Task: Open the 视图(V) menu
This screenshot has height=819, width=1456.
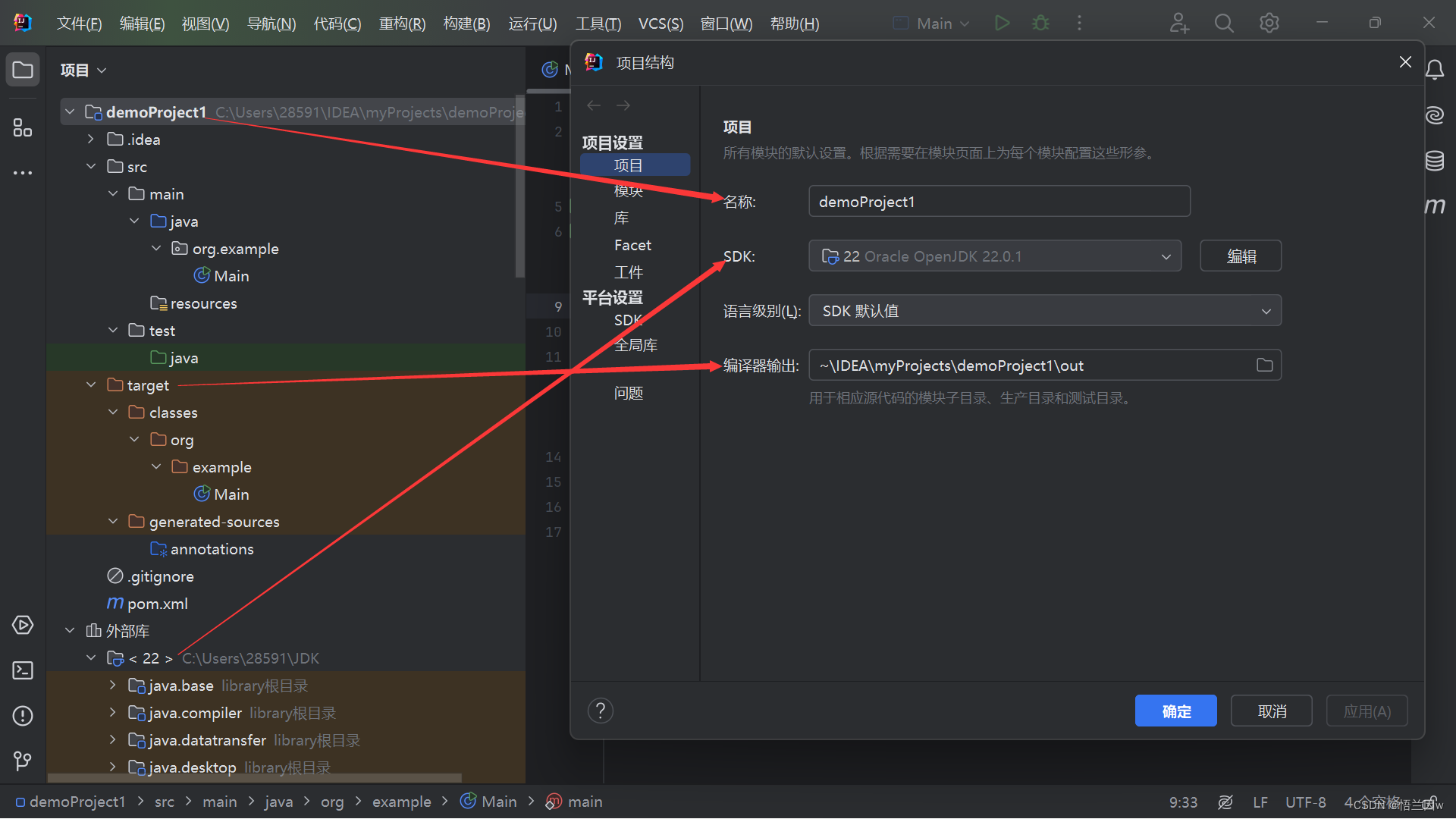Action: pos(205,24)
